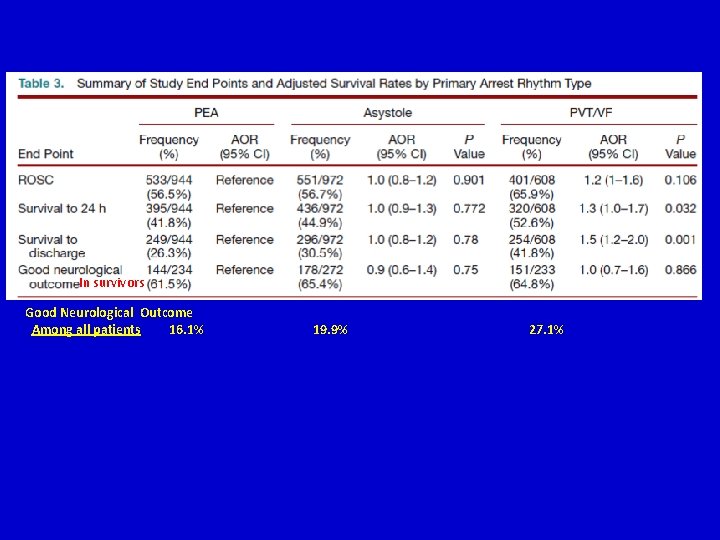Select the Asystole column group header
This screenshot has width=720, height=540.
[388, 112]
